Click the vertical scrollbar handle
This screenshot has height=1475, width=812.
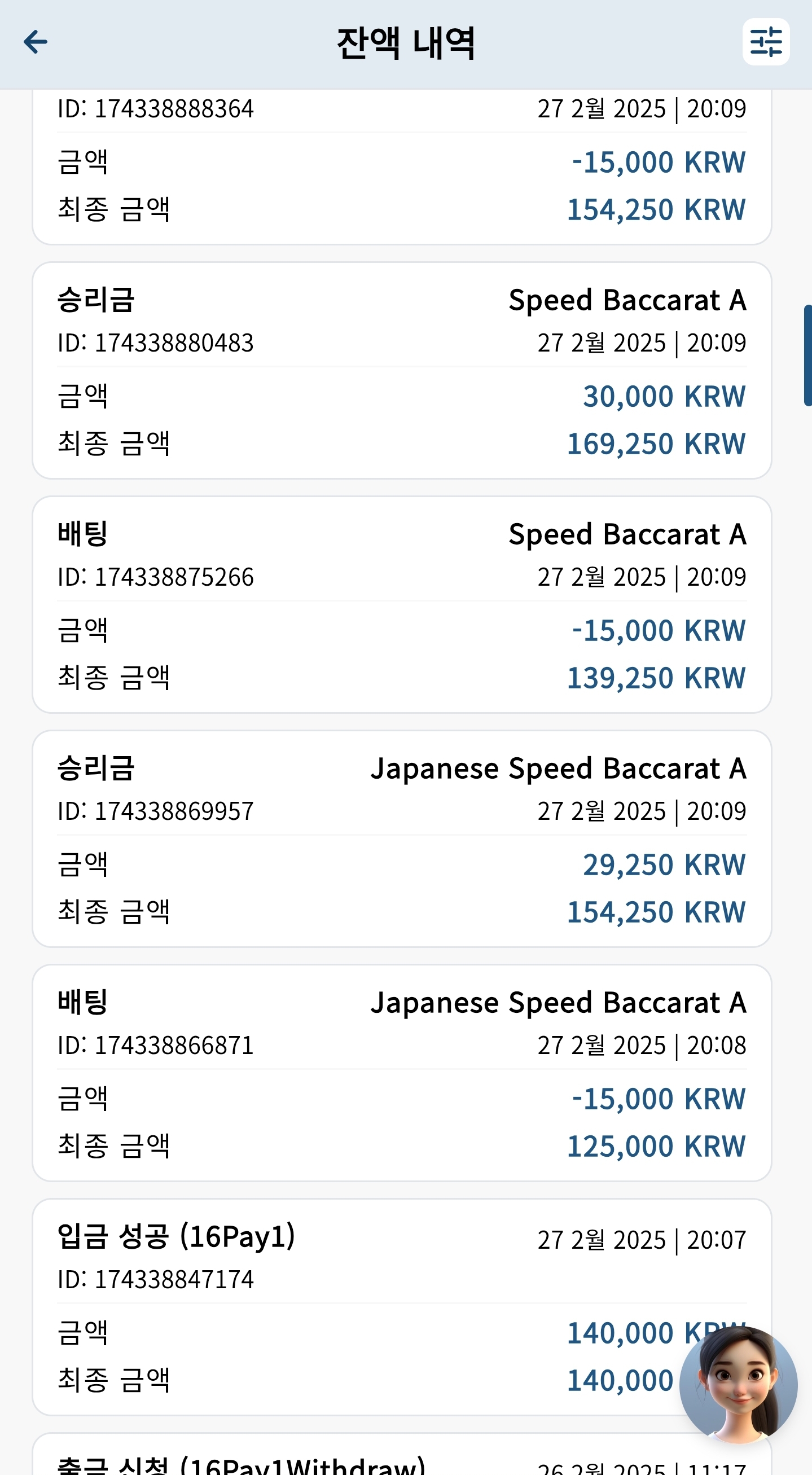(x=807, y=355)
